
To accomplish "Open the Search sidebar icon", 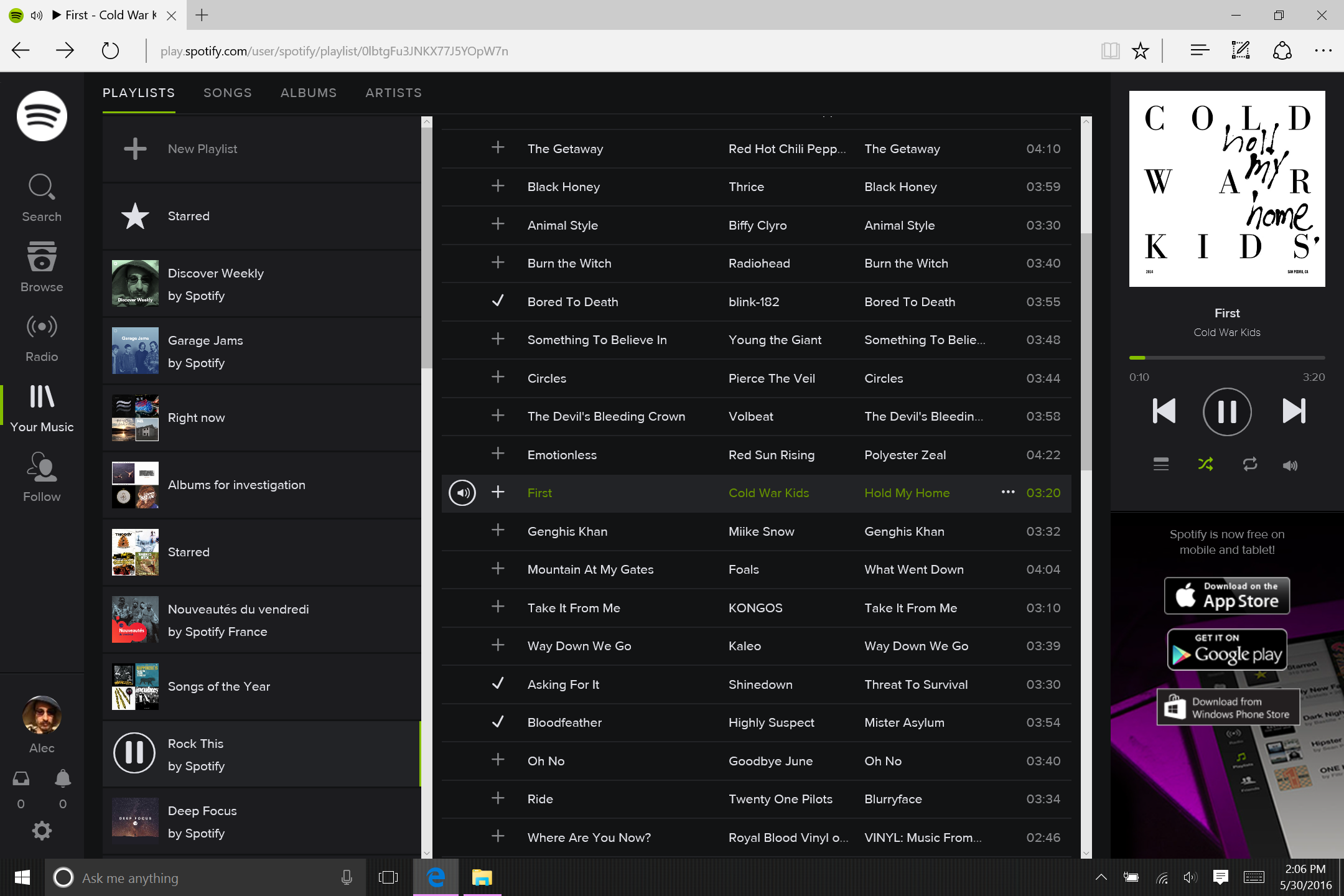I will pyautogui.click(x=42, y=197).
